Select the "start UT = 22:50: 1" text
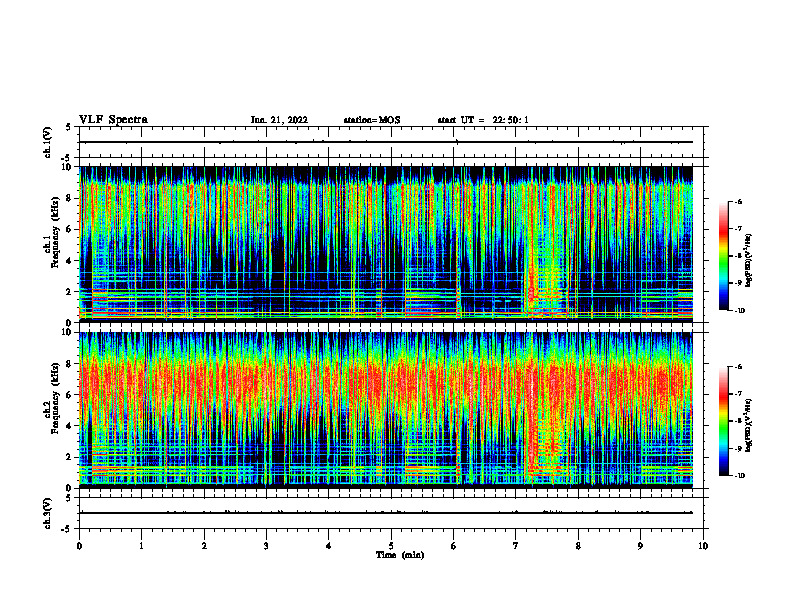The width and height of the screenshot is (792, 612). click(483, 120)
